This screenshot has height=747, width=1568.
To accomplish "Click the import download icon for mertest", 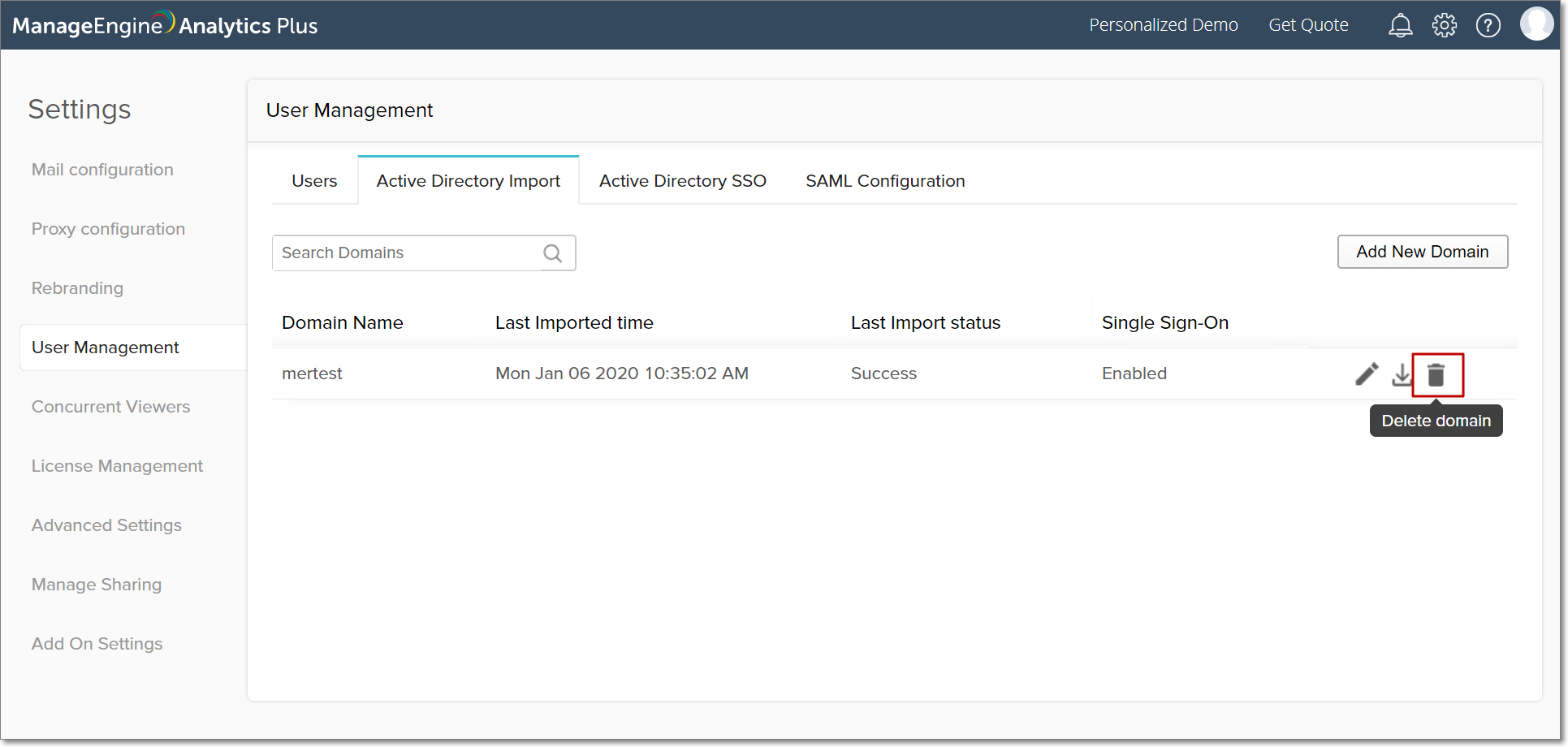I will coord(1402,374).
